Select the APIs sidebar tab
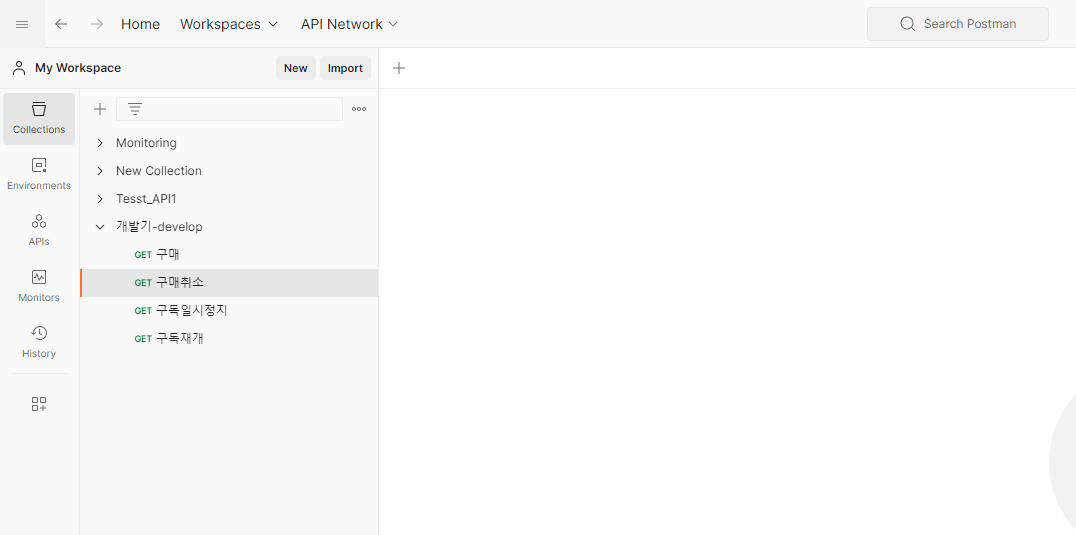 39,230
